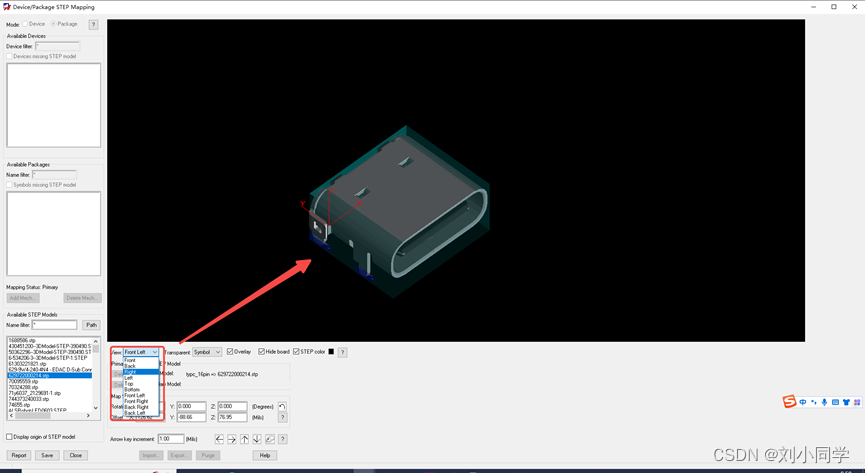The width and height of the screenshot is (865, 473).
Task: Click the Save button
Action: [47, 455]
